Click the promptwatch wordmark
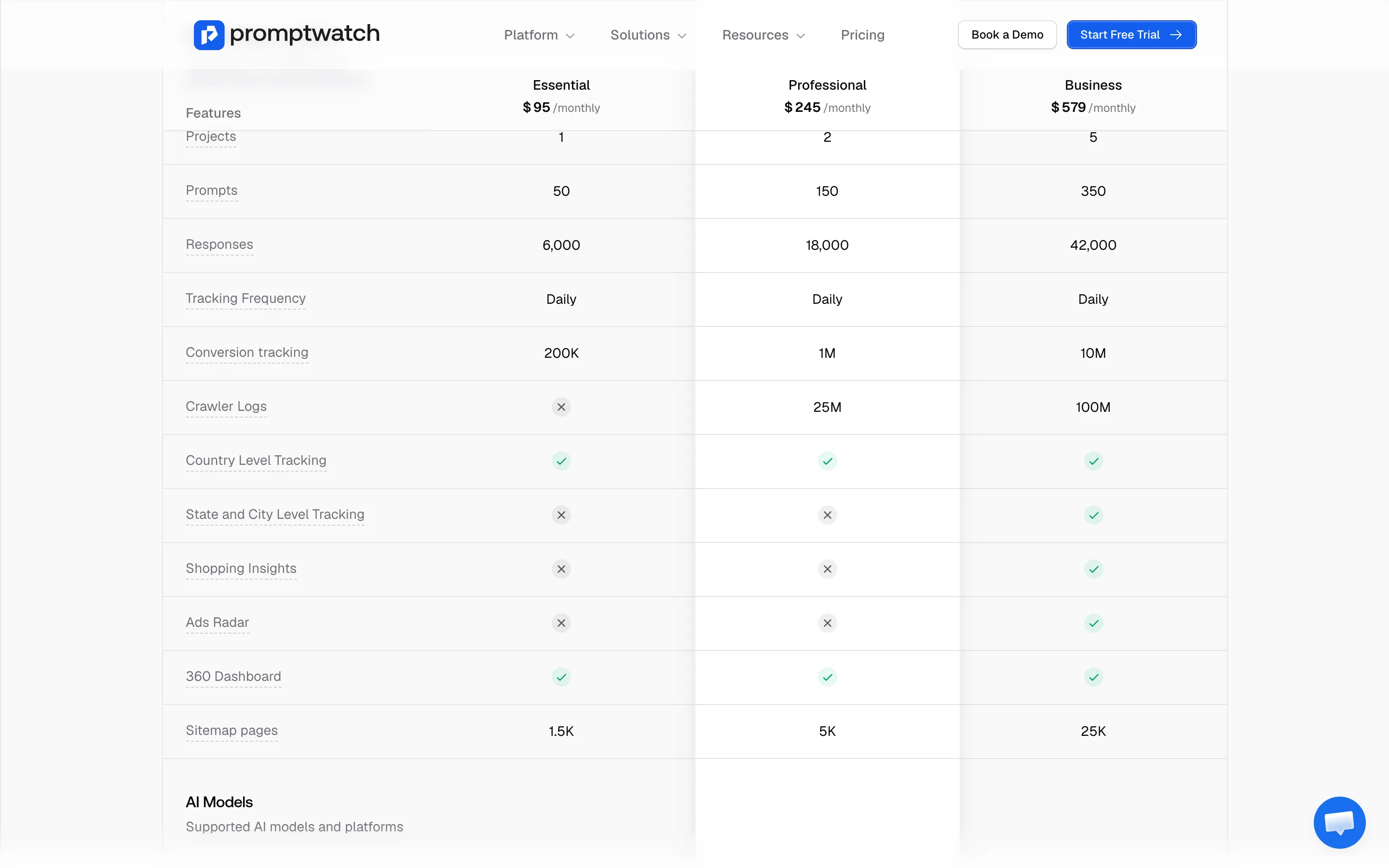 [304, 34]
